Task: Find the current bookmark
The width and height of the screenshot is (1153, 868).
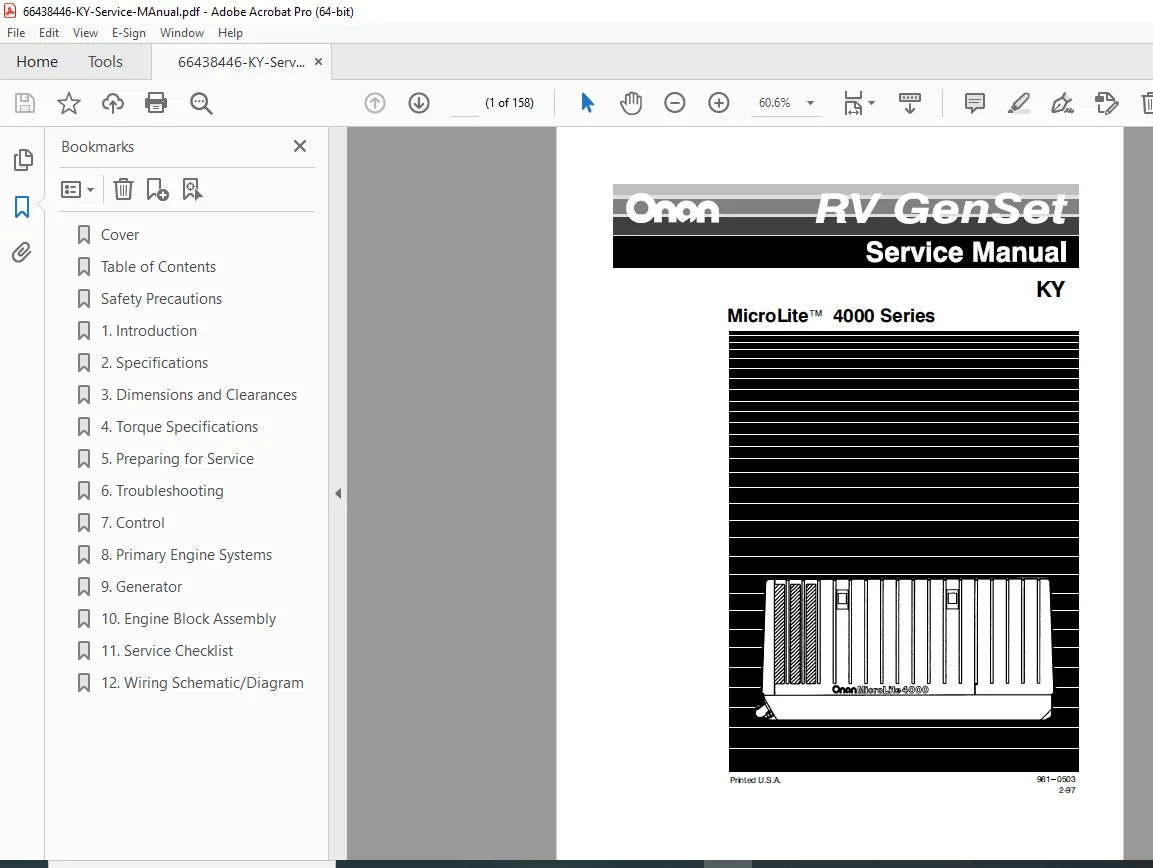Action: tap(193, 190)
